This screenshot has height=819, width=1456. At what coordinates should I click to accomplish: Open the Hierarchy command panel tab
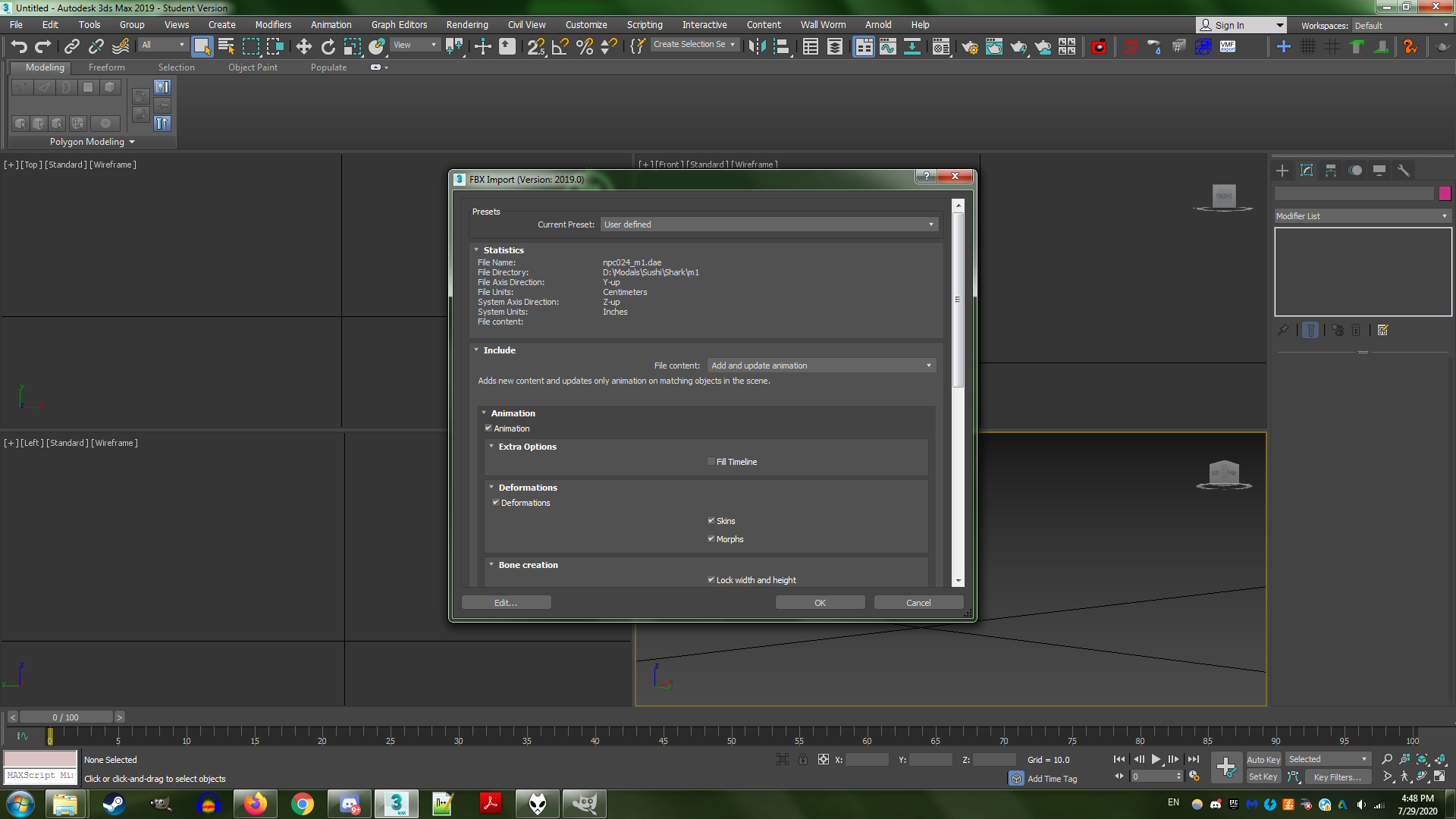pyautogui.click(x=1331, y=171)
